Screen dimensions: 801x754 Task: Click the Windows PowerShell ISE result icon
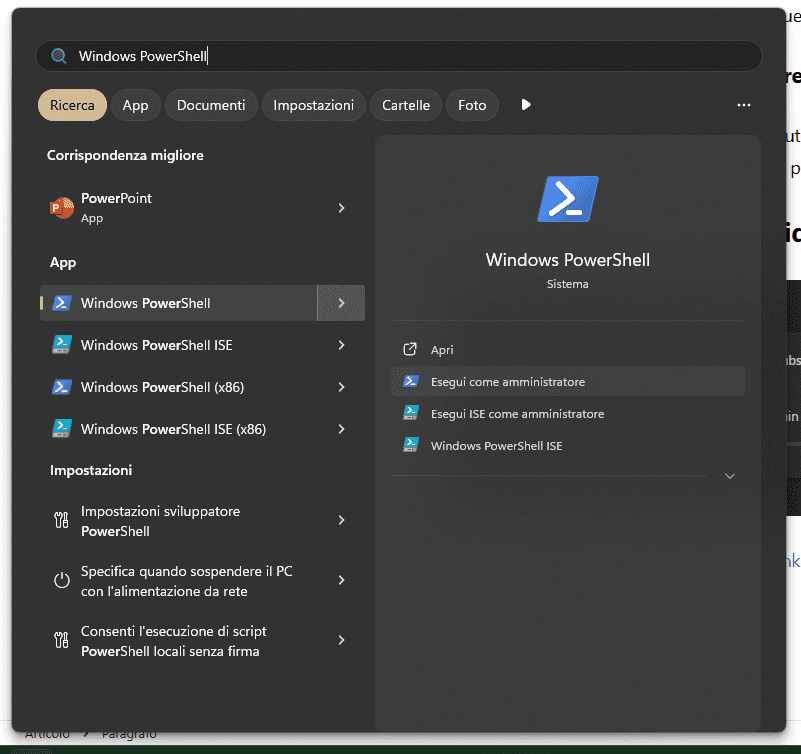(x=62, y=345)
